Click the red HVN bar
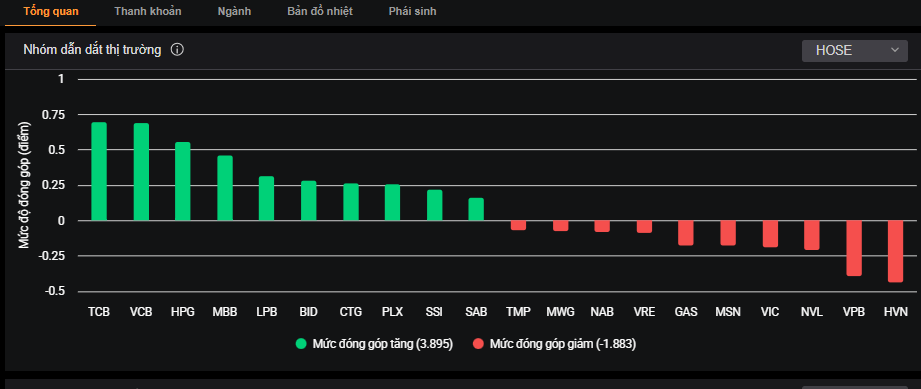Image resolution: width=921 pixels, height=389 pixels. (x=895, y=251)
